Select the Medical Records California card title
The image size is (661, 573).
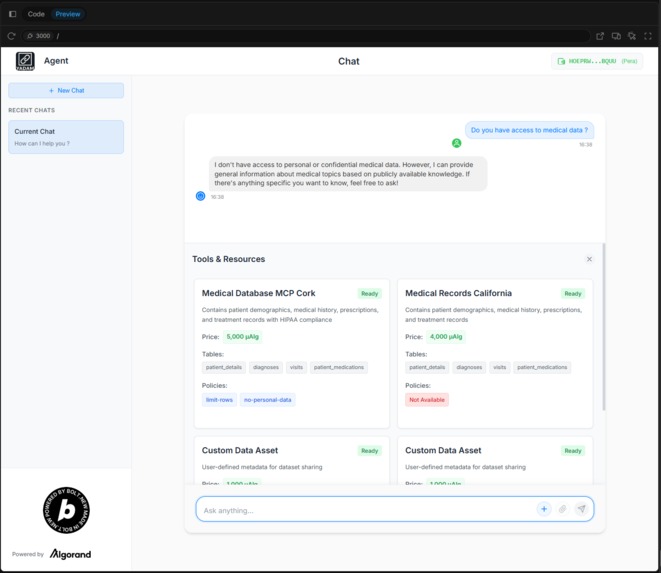pyautogui.click(x=458, y=293)
